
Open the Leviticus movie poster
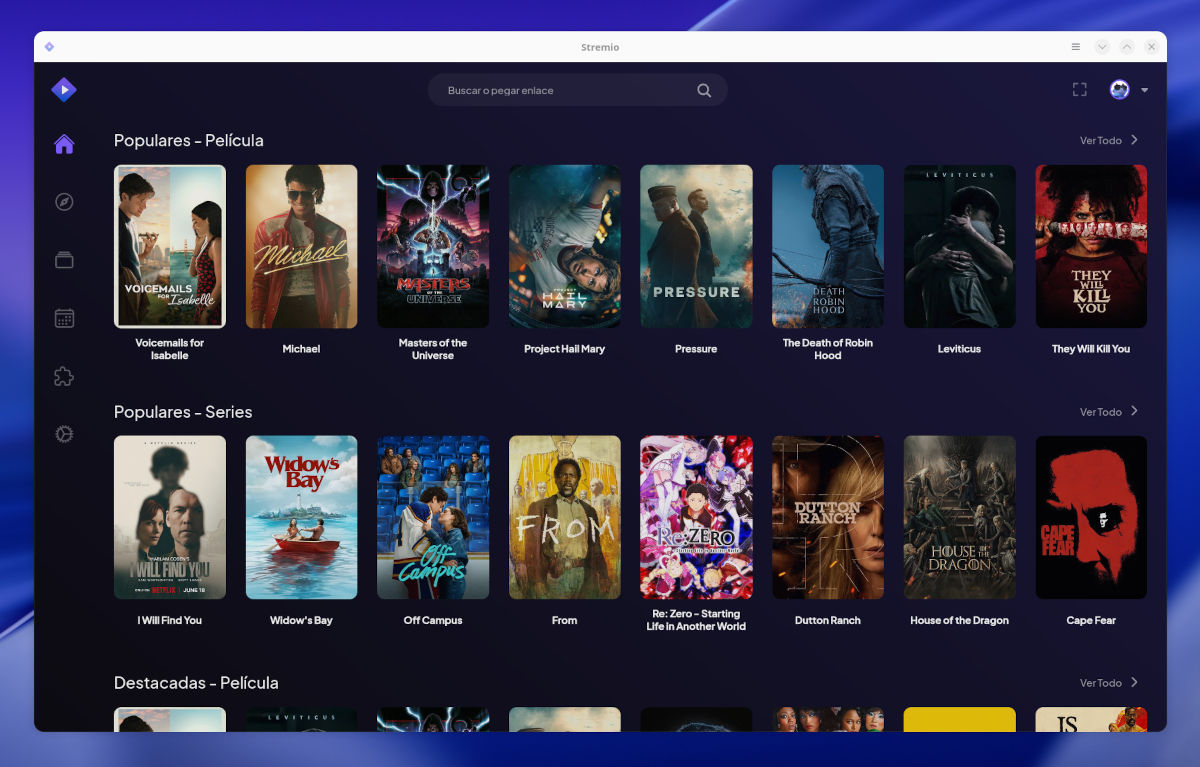pos(960,246)
